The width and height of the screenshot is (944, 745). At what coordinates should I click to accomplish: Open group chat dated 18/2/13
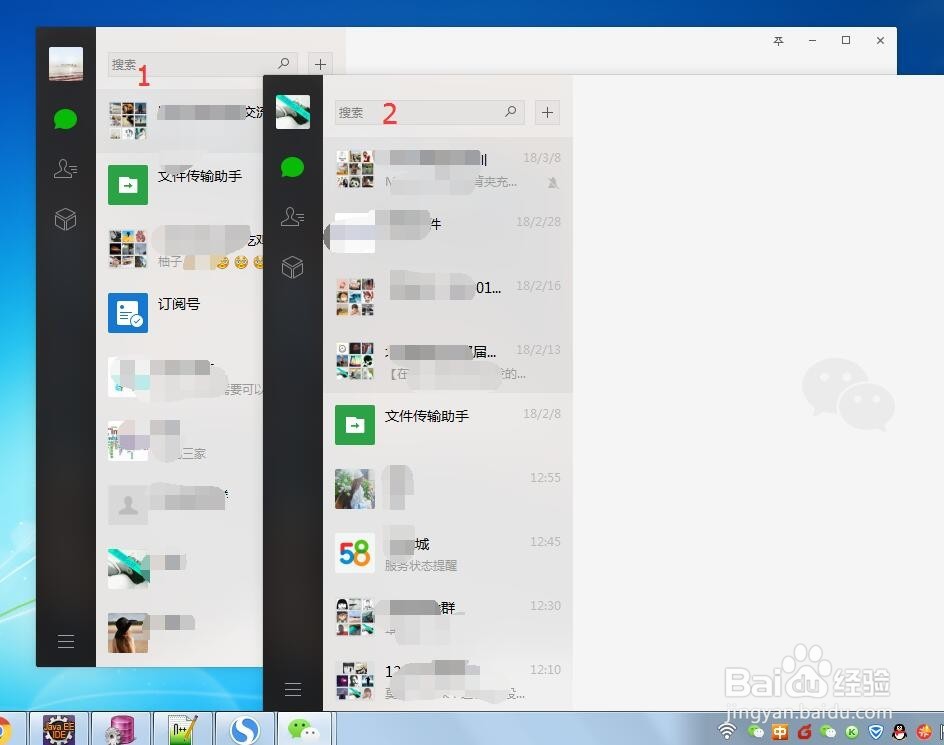(x=447, y=361)
